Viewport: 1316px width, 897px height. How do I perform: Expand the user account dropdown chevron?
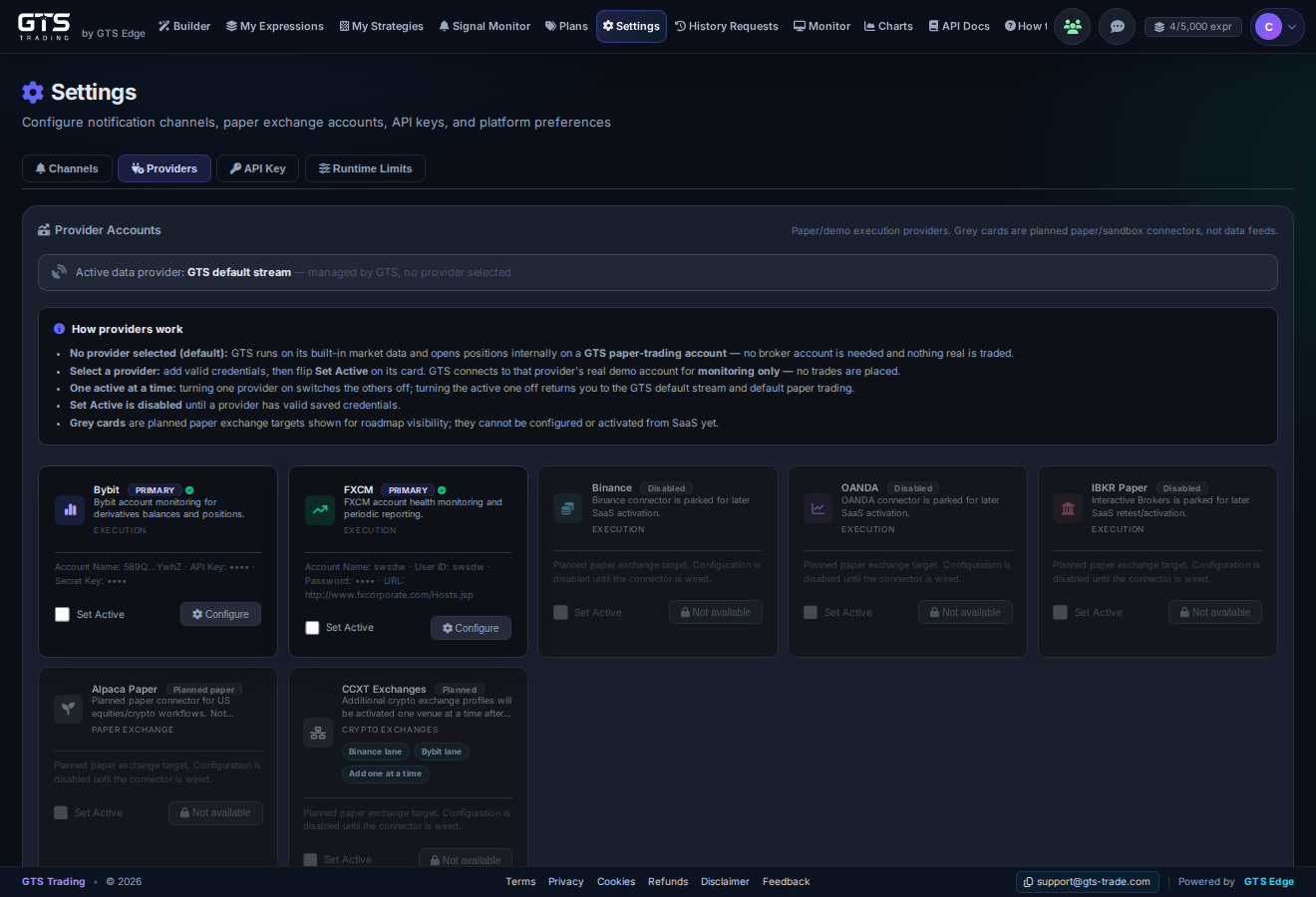1292,27
